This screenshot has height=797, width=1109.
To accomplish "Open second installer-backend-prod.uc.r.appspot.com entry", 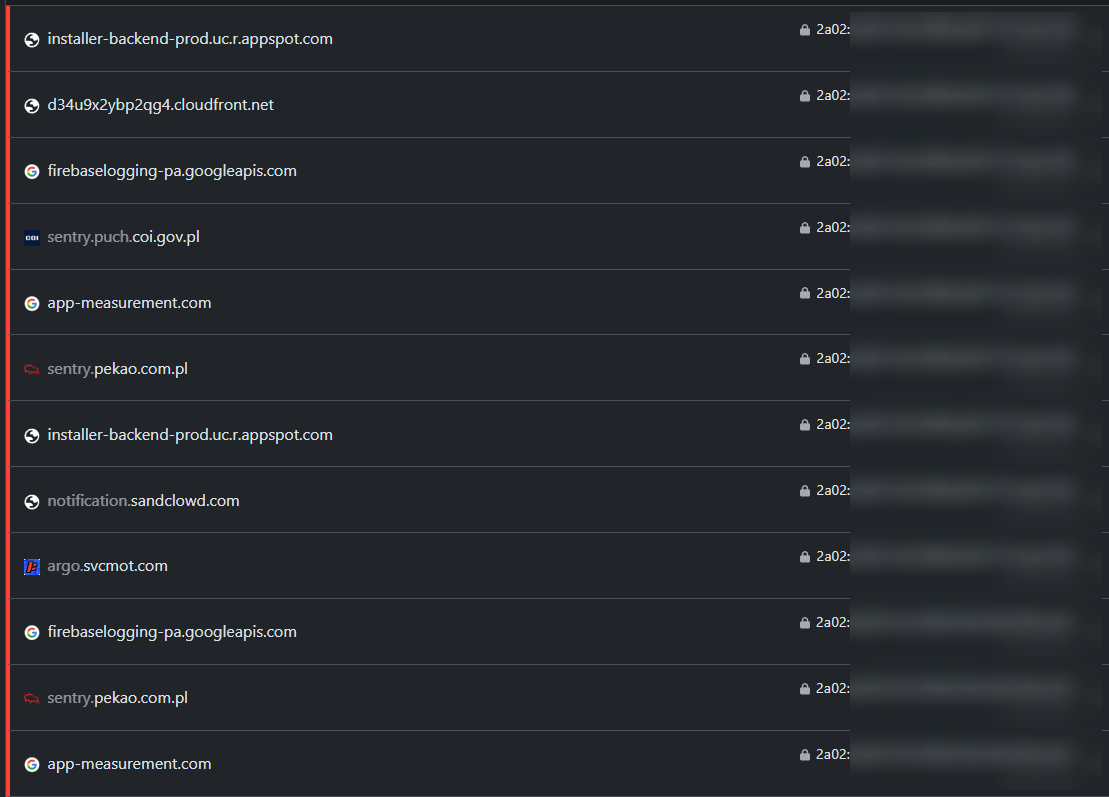I will (x=190, y=434).
